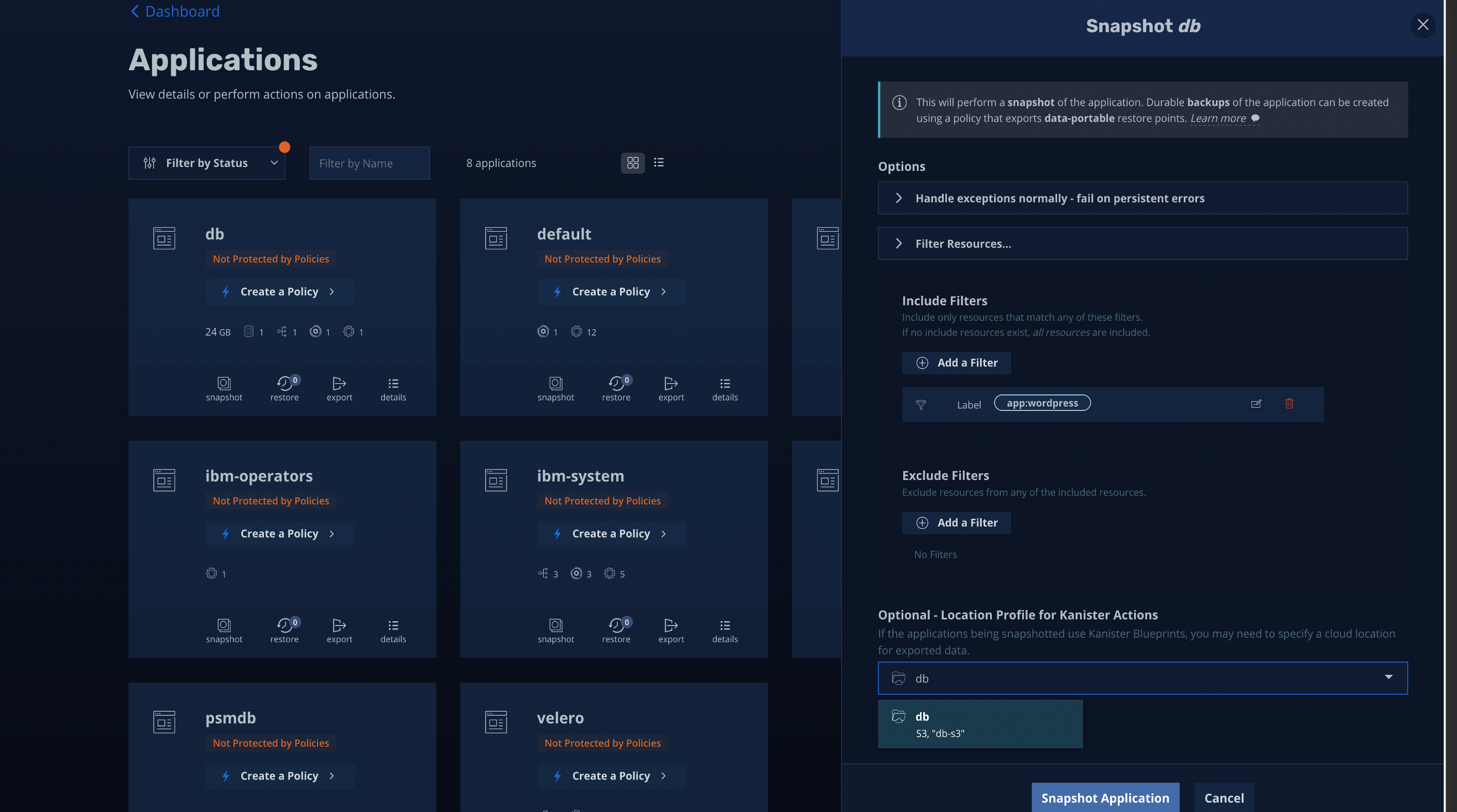Cancel the snapshot dialog
1457x812 pixels.
[1224, 797]
